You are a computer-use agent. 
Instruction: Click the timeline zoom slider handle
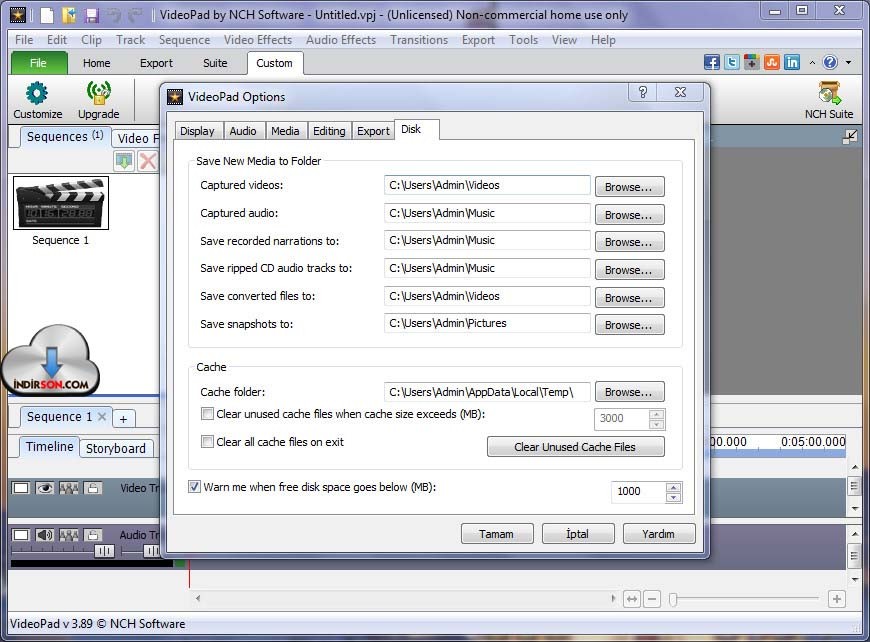tap(673, 599)
